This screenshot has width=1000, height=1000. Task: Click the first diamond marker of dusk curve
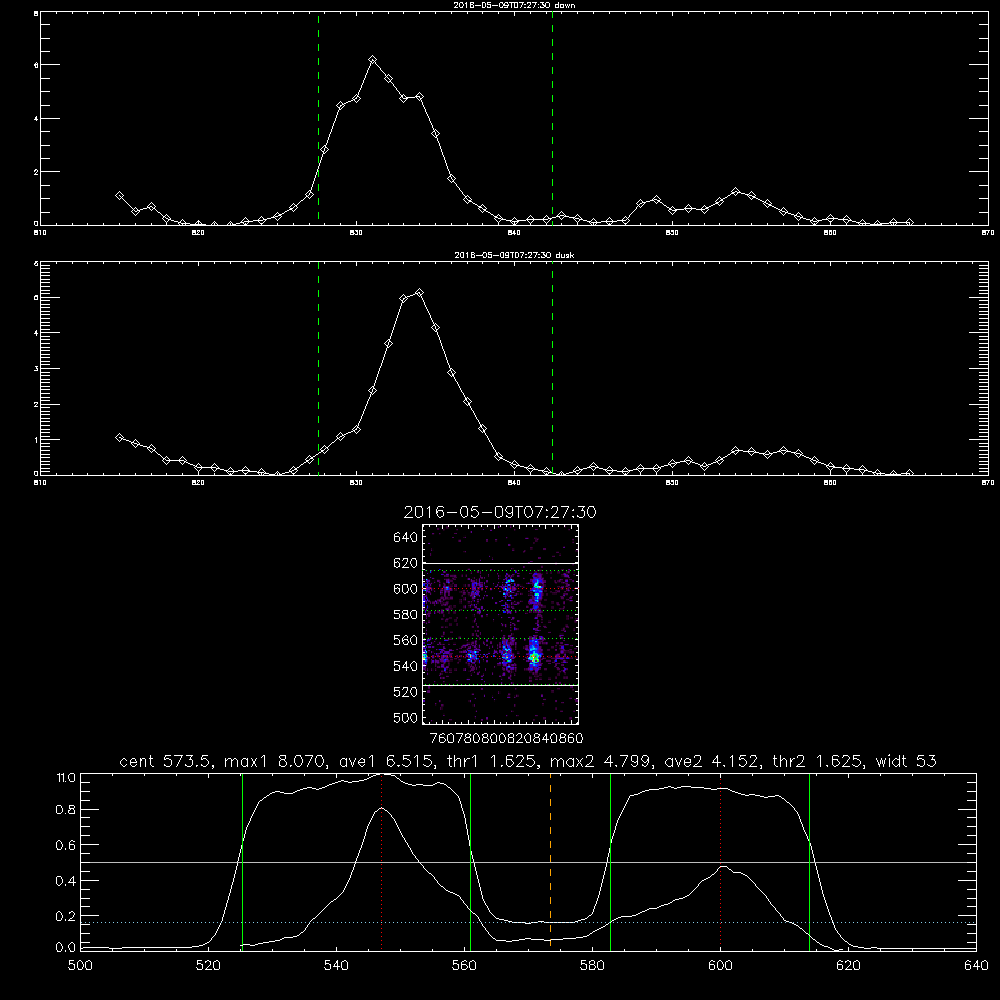click(x=119, y=438)
